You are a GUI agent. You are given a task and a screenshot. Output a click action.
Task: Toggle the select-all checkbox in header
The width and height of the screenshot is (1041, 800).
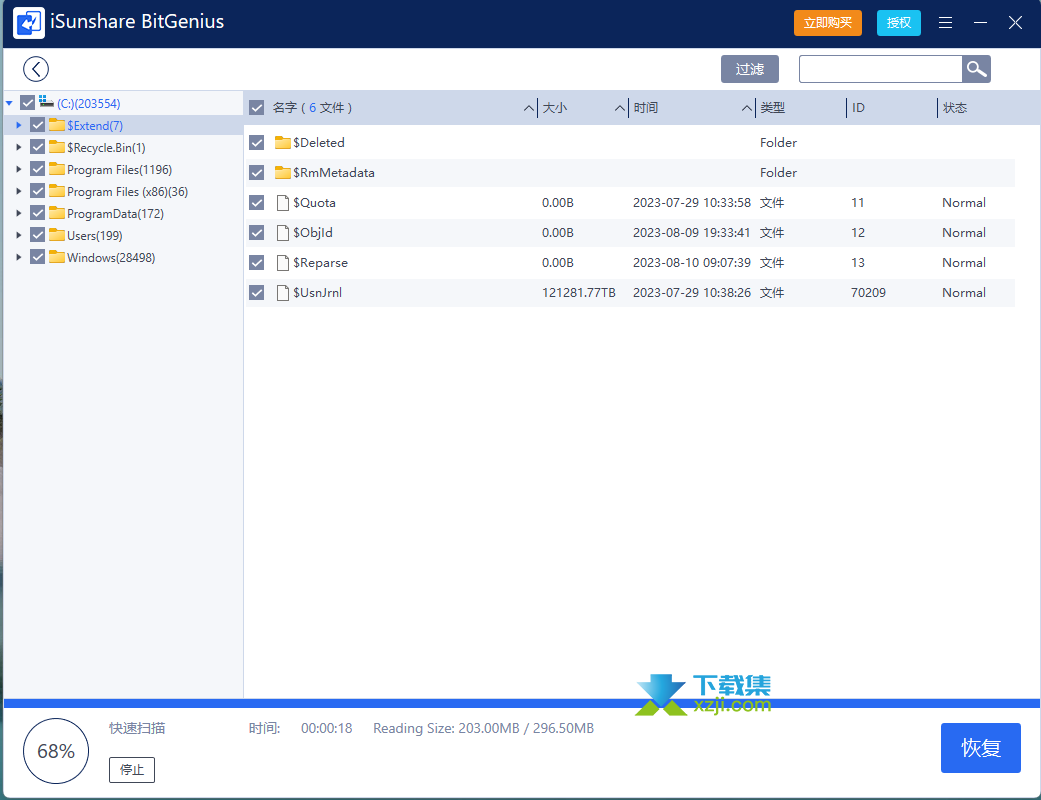click(x=257, y=108)
